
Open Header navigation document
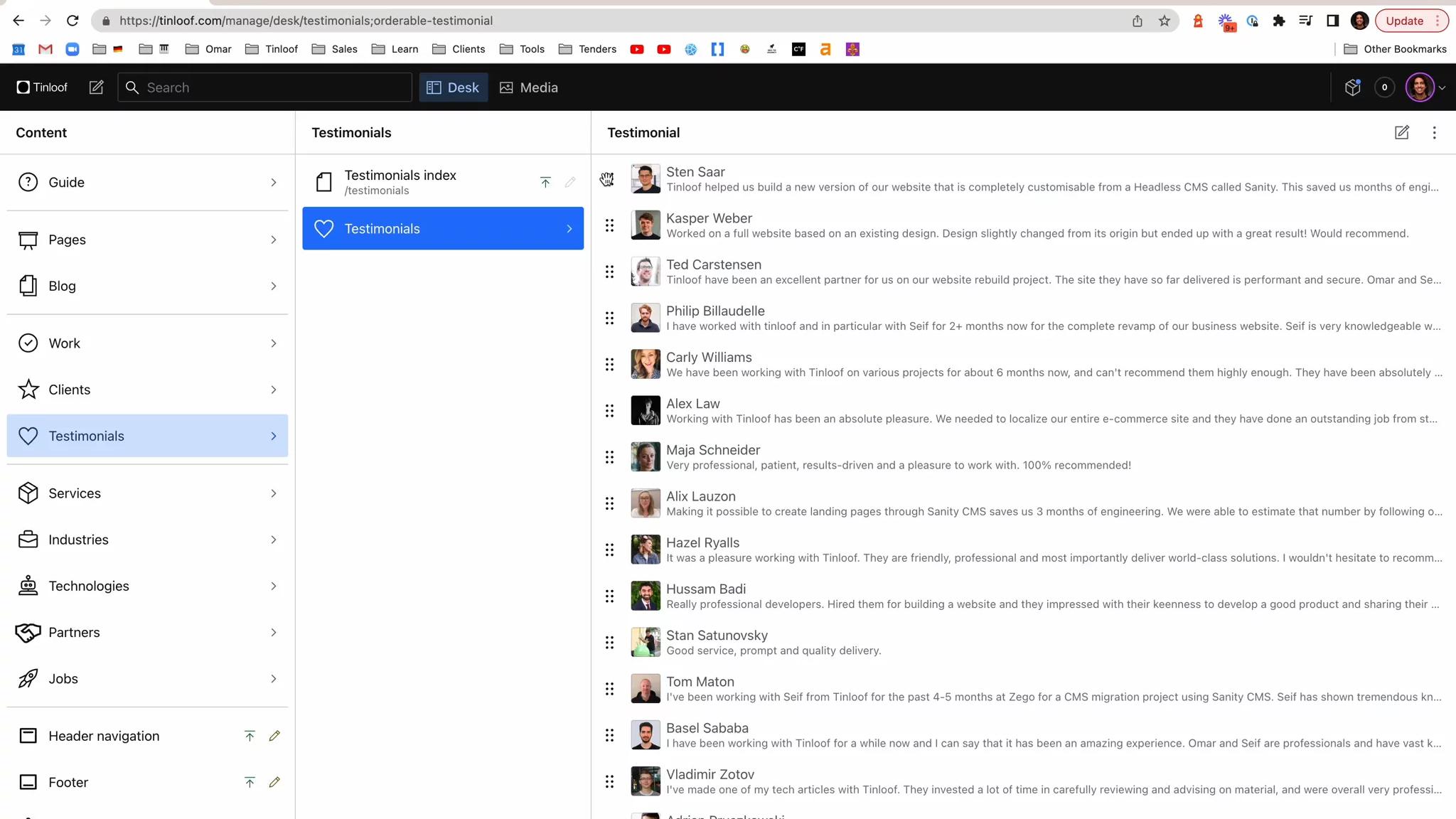(147, 737)
